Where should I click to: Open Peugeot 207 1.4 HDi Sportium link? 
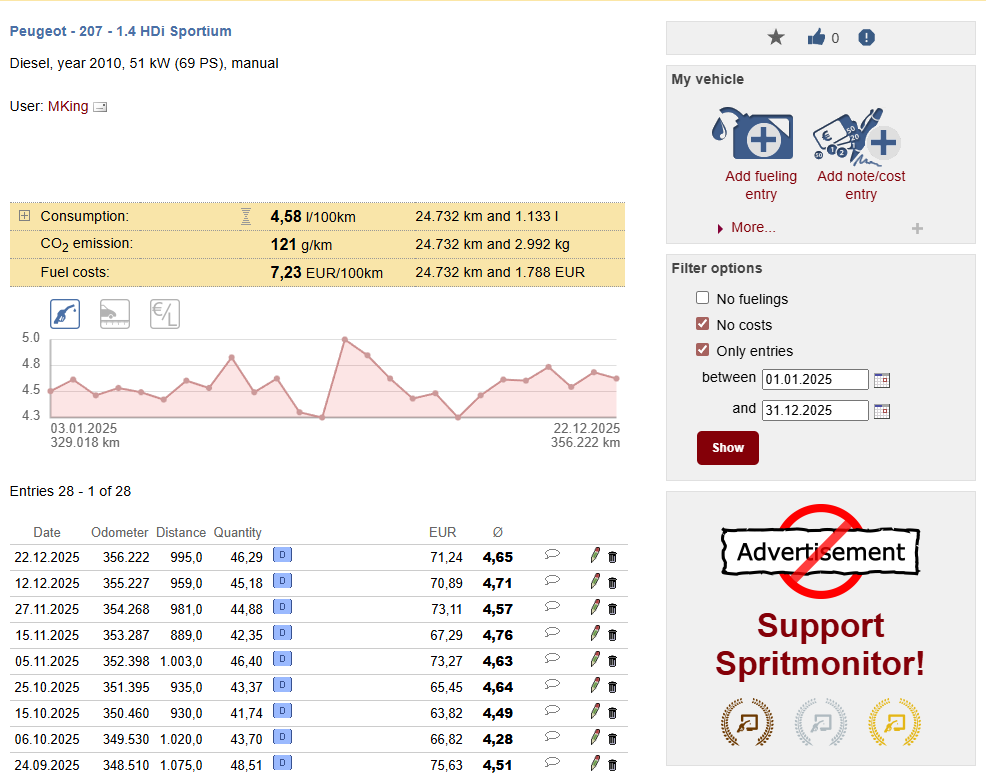(x=121, y=31)
